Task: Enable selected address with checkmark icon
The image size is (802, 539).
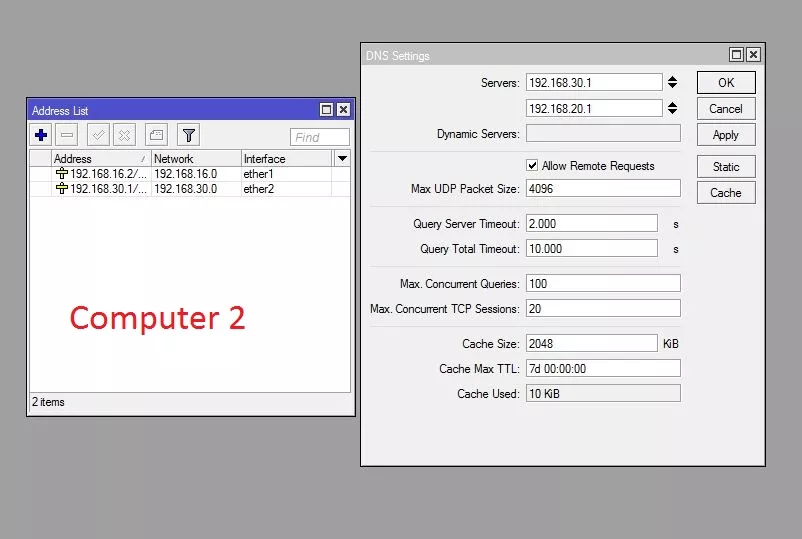Action: [98, 136]
